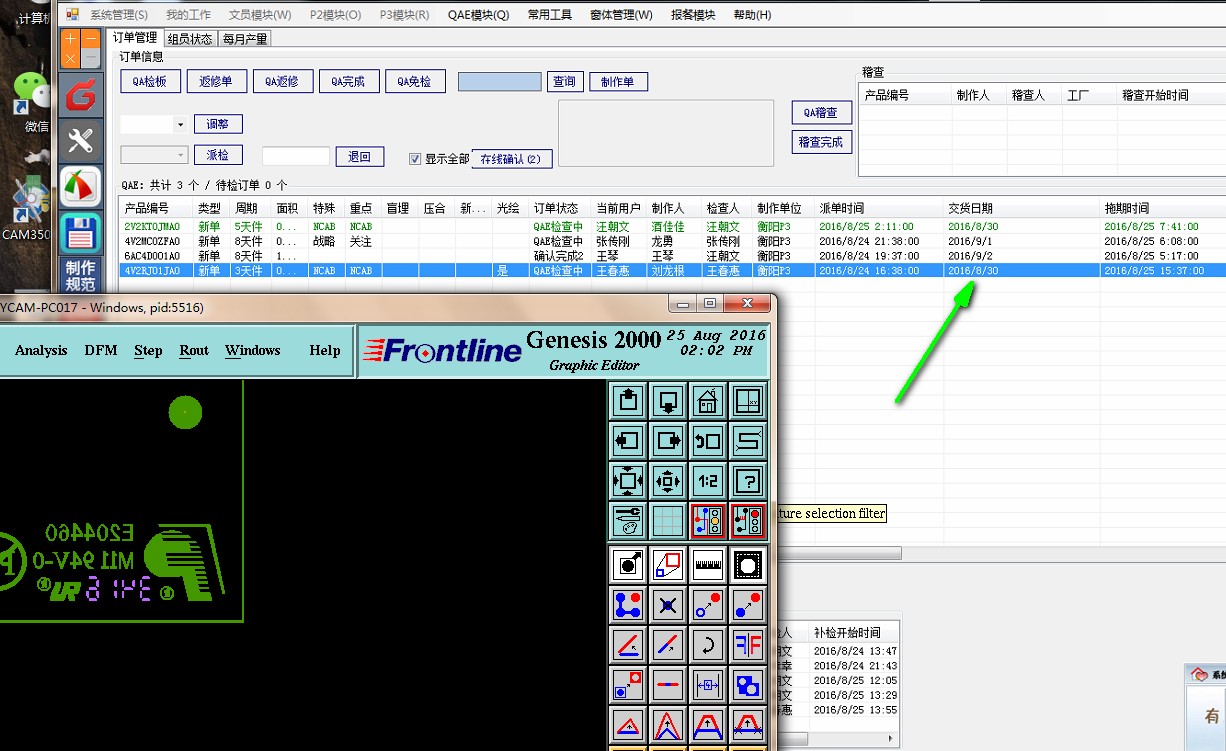
Task: Open the DFM menu in Genesis
Action: tap(101, 350)
